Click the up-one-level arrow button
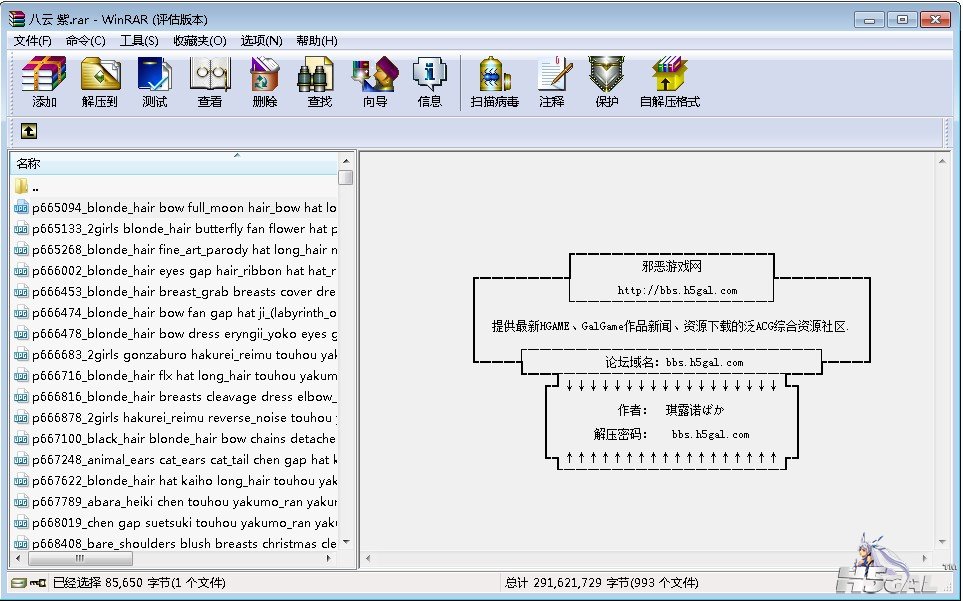Image resolution: width=963 pixels, height=601 pixels. tap(29, 131)
